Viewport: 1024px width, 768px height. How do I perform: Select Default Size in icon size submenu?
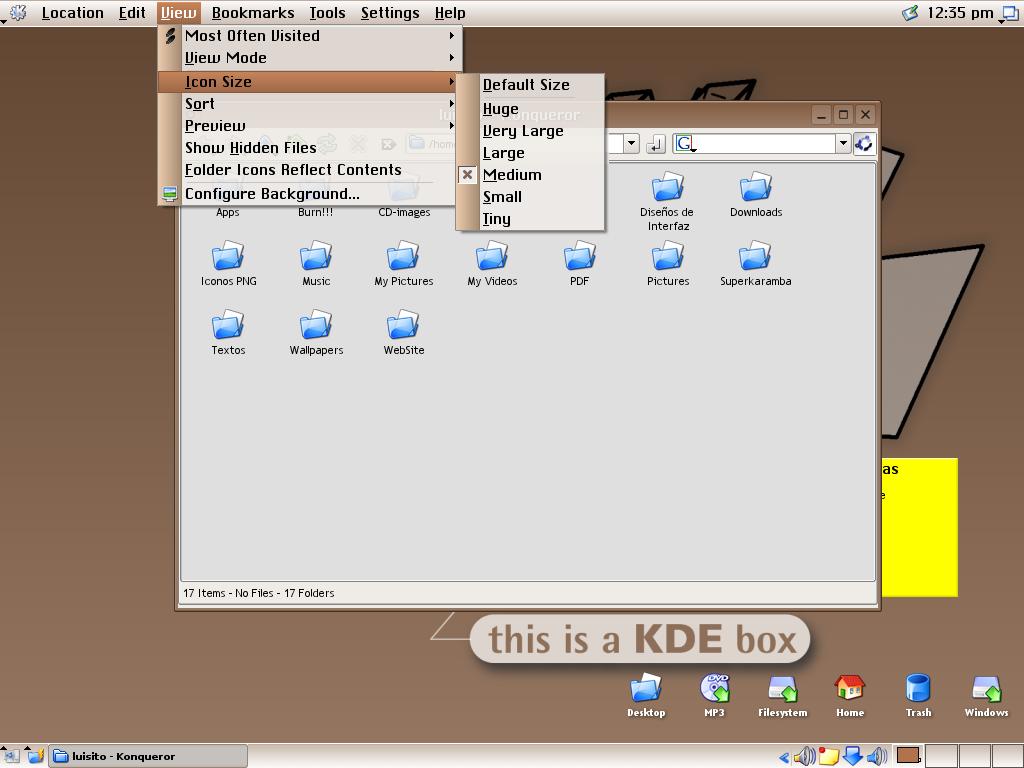tap(530, 85)
